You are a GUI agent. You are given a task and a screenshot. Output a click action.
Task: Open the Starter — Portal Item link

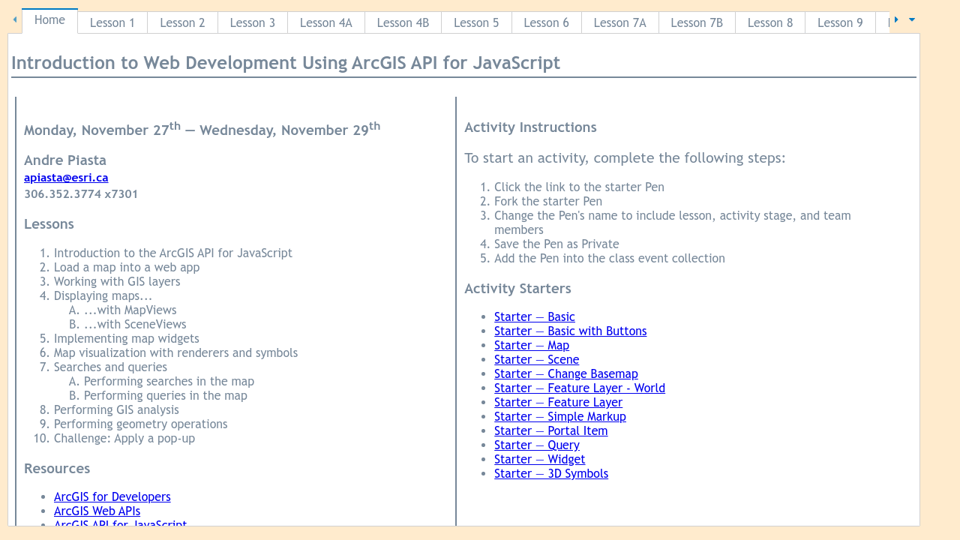click(x=550, y=431)
